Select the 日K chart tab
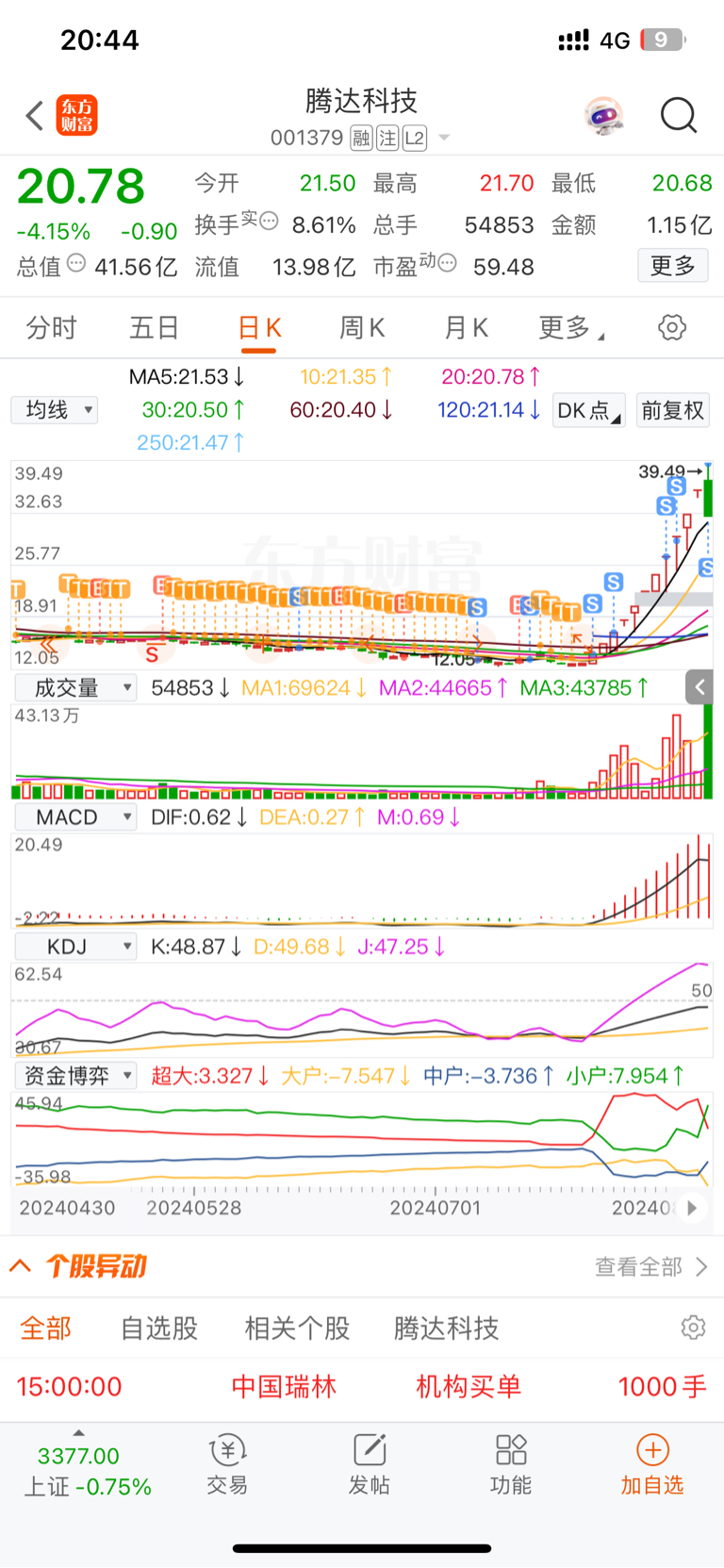The width and height of the screenshot is (724, 1568). click(259, 328)
